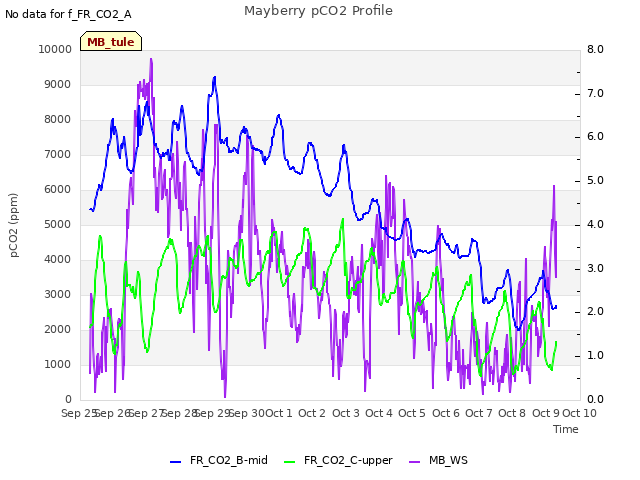Image resolution: width=640 pixels, height=480 pixels.
Task: Click the 5.0 value on right axis
Action: 595,180
